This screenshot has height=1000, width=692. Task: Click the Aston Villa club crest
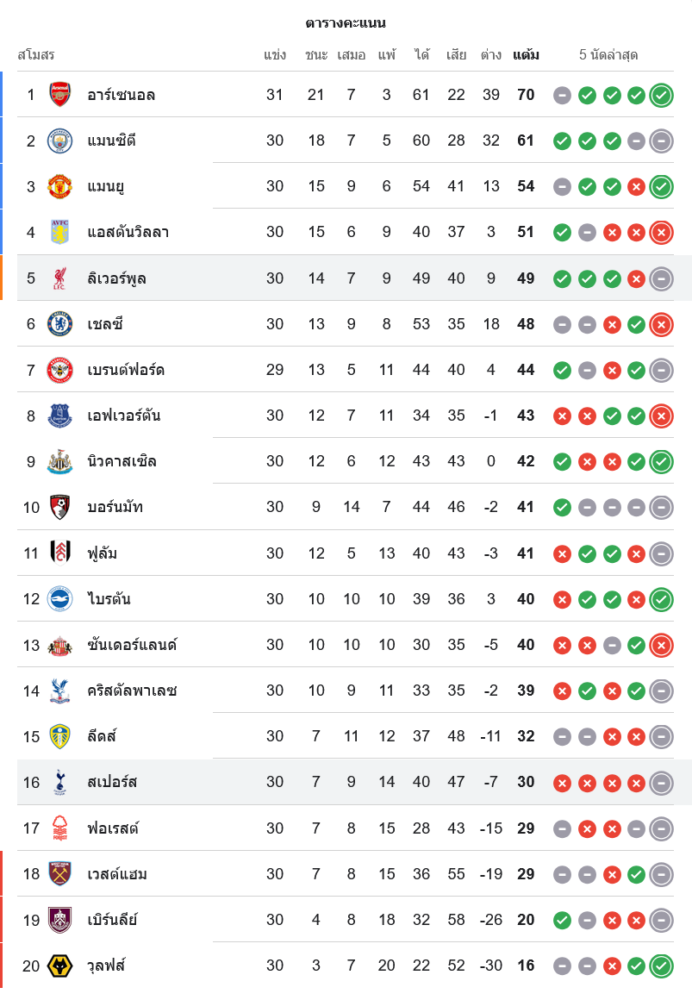[x=60, y=232]
